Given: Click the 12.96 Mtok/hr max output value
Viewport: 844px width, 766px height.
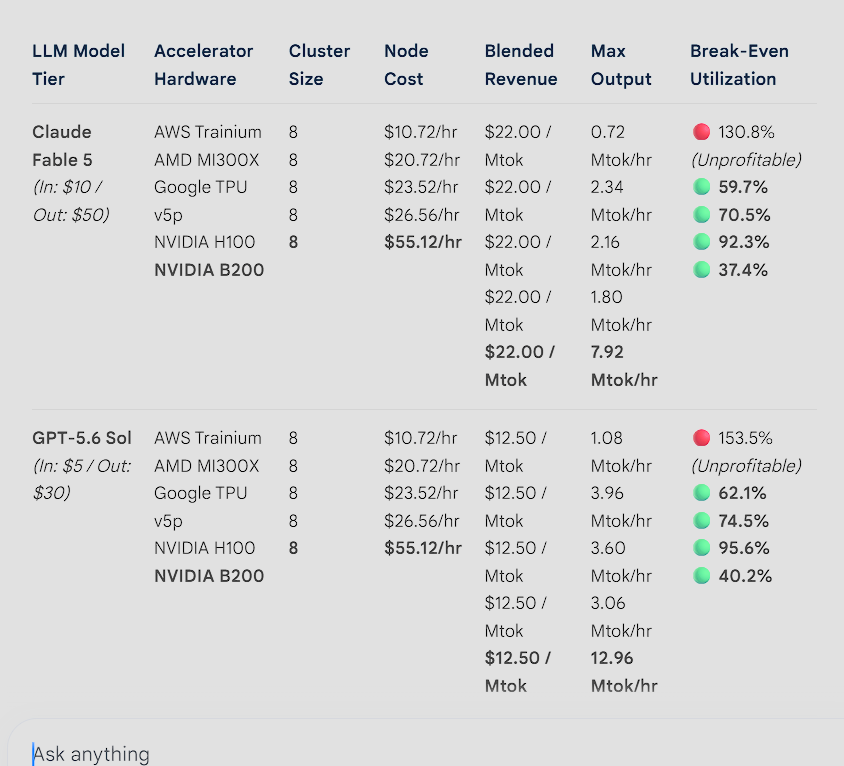Looking at the screenshot, I should click(624, 671).
